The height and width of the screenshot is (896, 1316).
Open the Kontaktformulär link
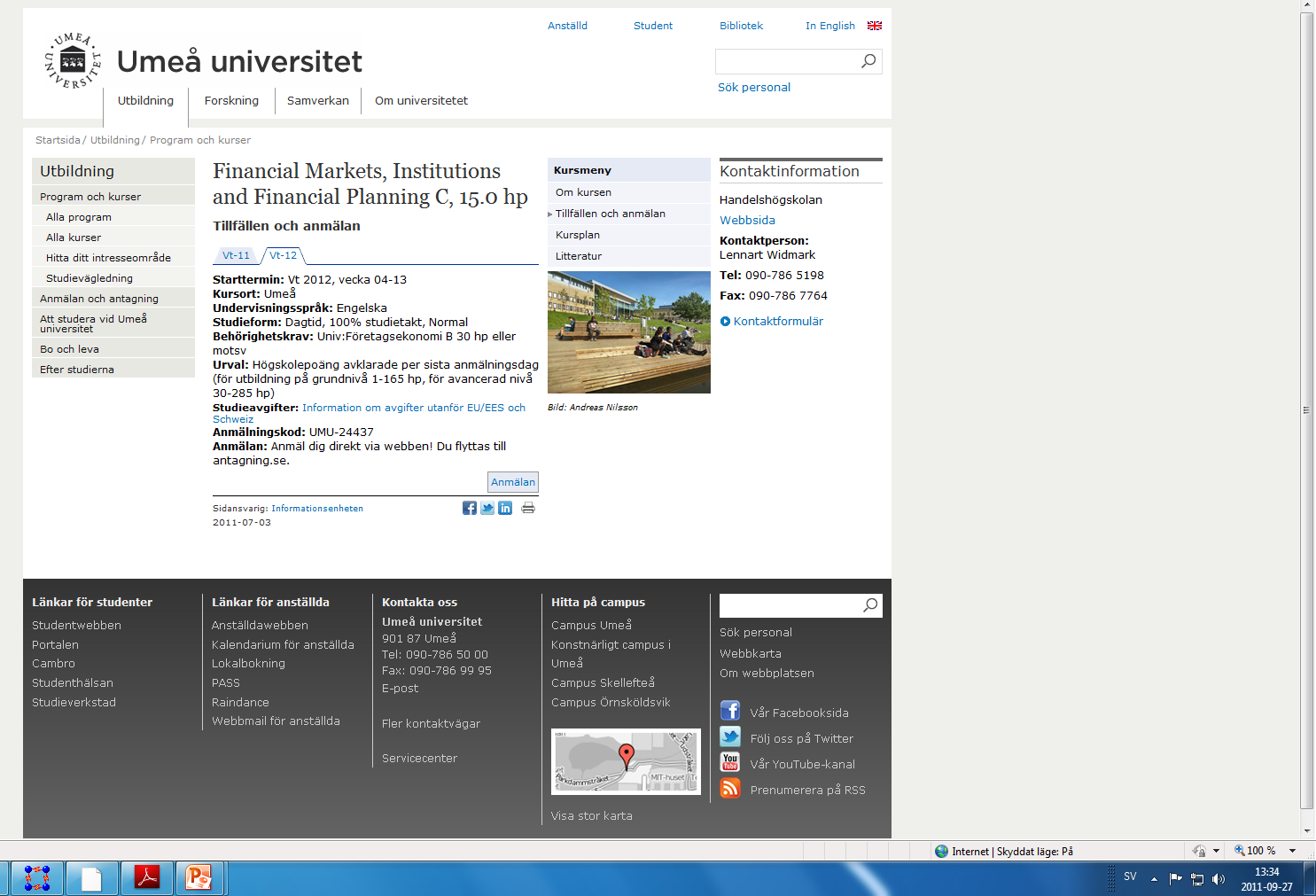click(778, 322)
